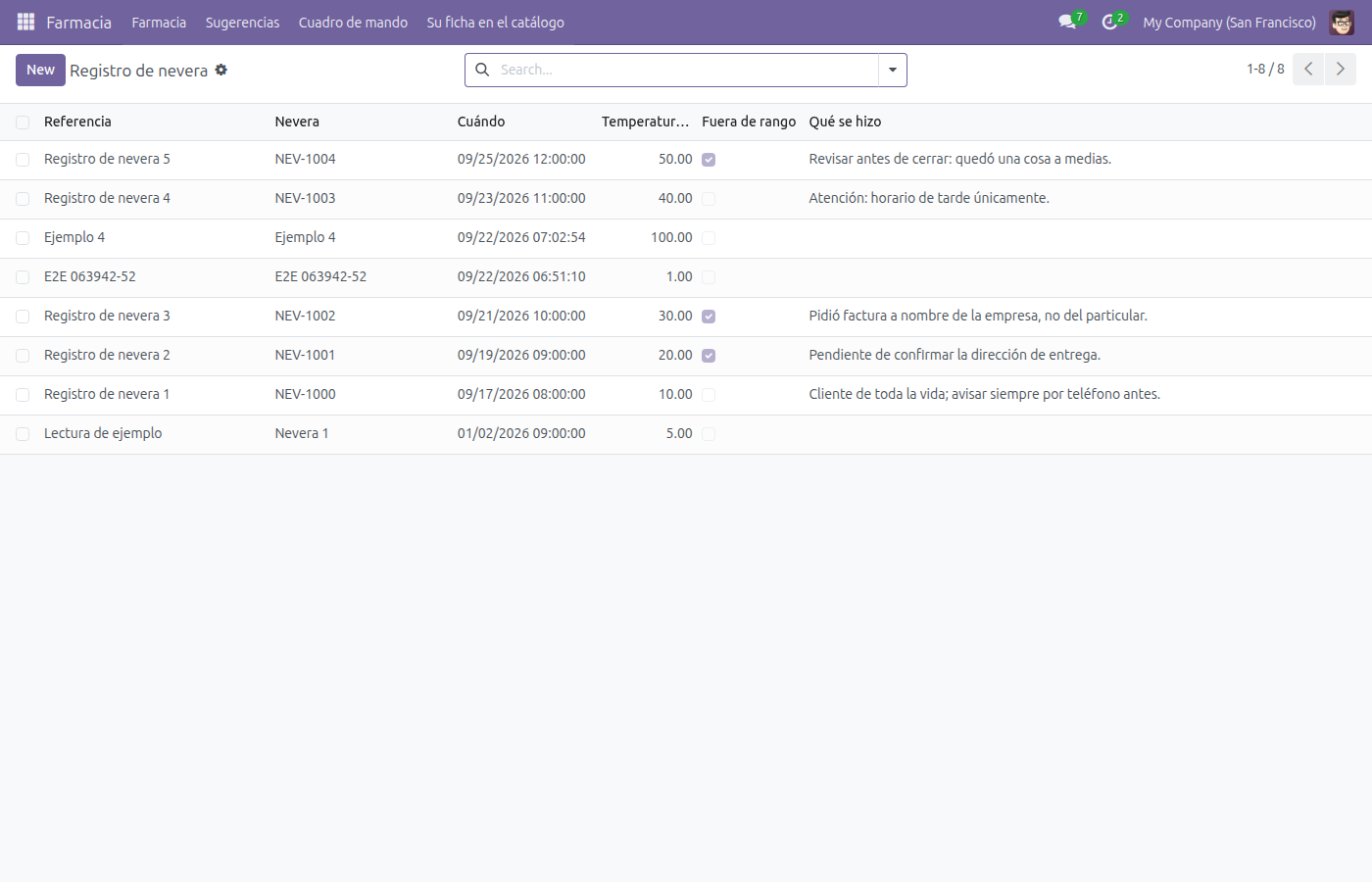Select the Ejemplo 4 row checkbox
Screen dimensions: 1372x882
click(23, 238)
